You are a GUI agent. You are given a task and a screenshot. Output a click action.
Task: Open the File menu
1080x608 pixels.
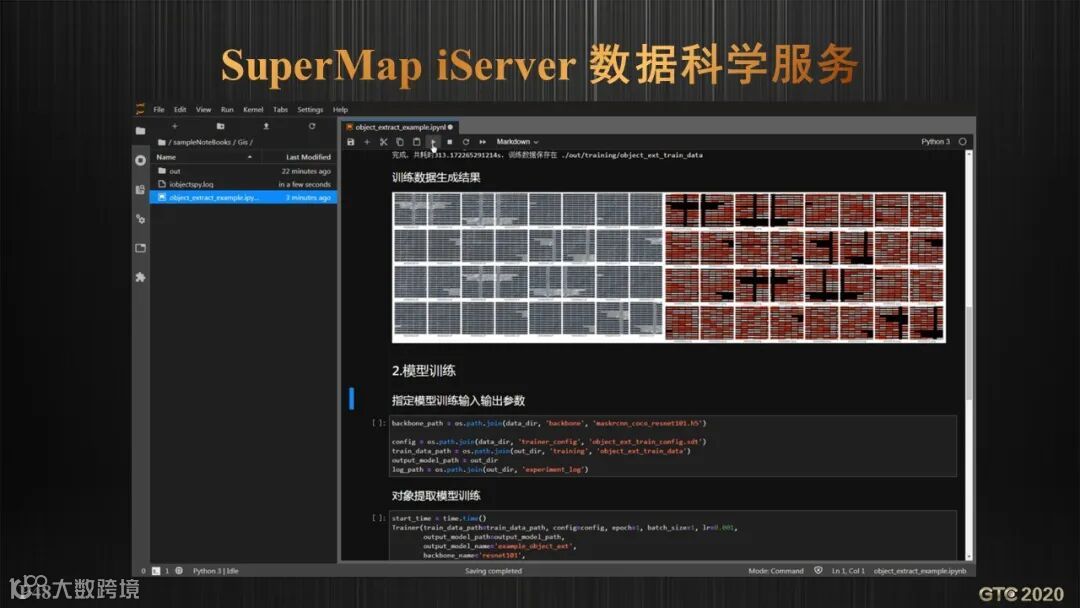pos(158,109)
